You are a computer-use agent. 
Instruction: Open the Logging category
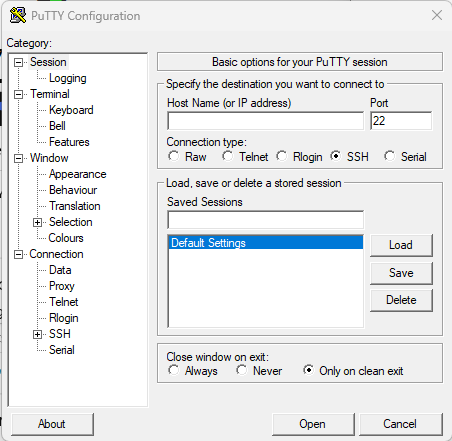tap(68, 78)
